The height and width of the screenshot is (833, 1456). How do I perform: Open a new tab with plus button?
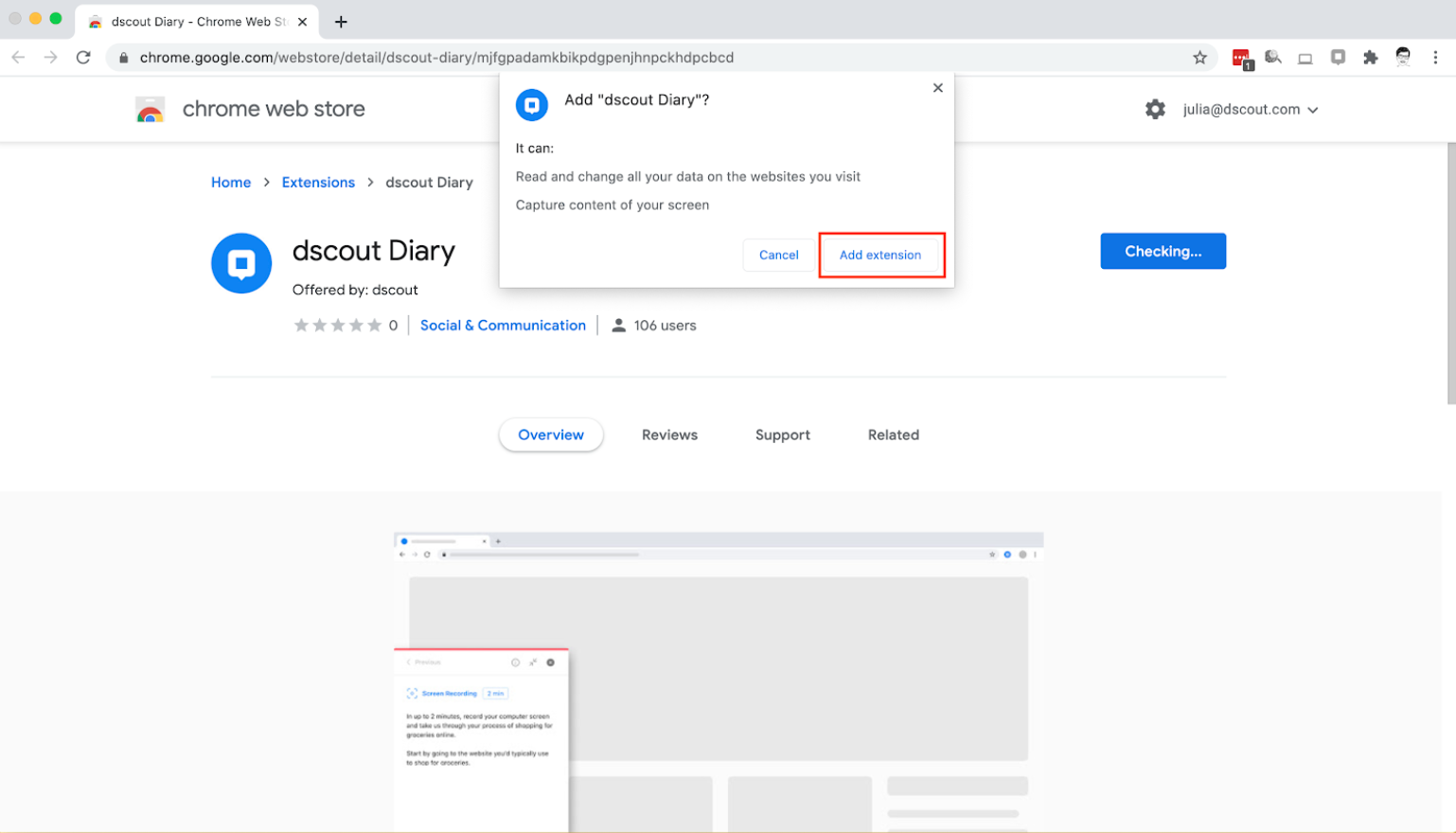pyautogui.click(x=342, y=22)
